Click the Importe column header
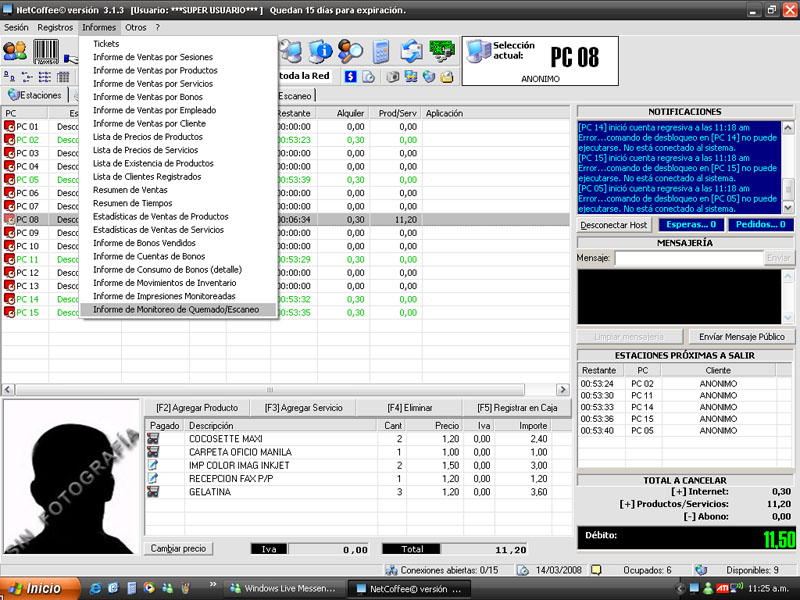This screenshot has height=600, width=800. tap(523, 426)
